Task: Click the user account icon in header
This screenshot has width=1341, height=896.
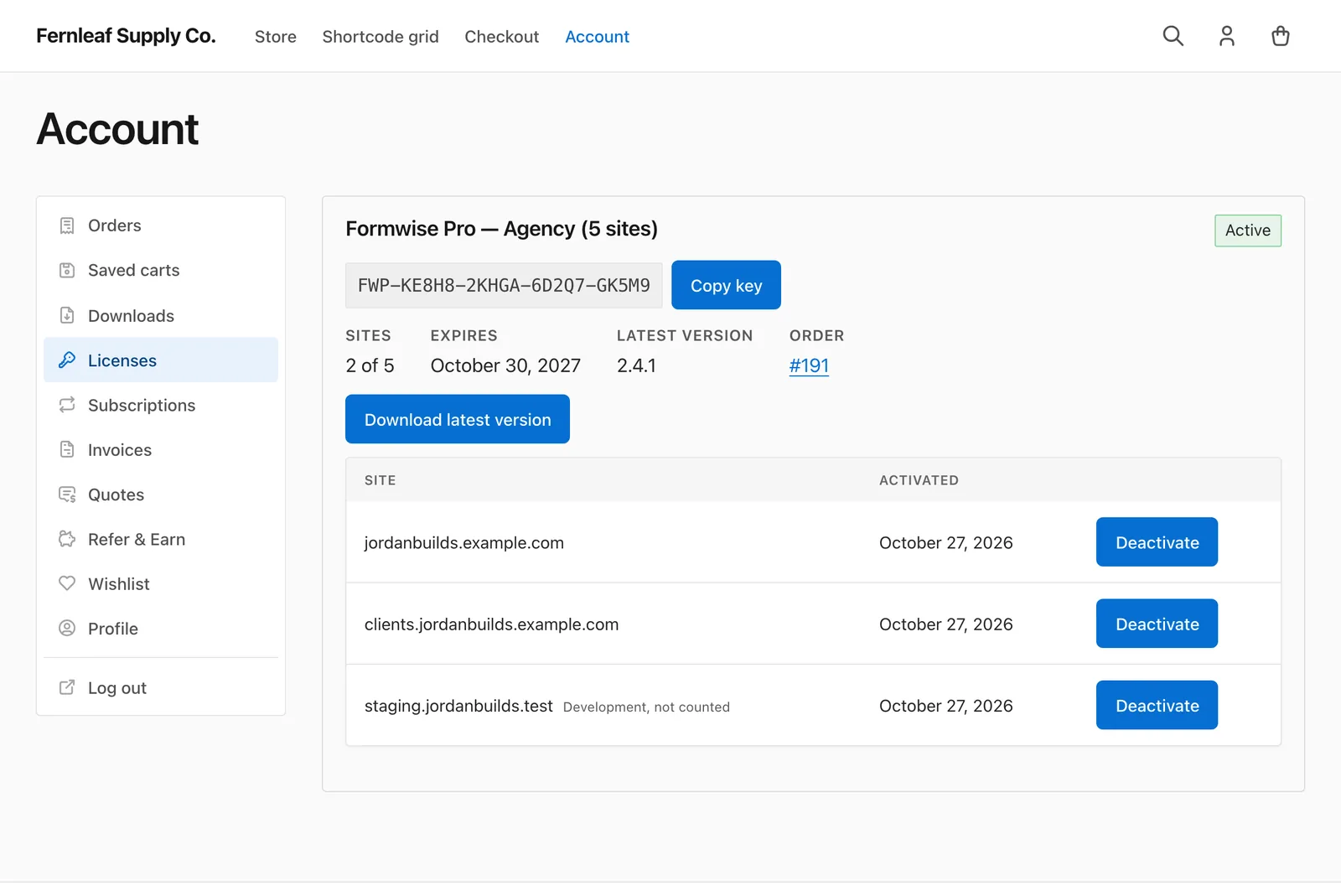Action: 1226,36
